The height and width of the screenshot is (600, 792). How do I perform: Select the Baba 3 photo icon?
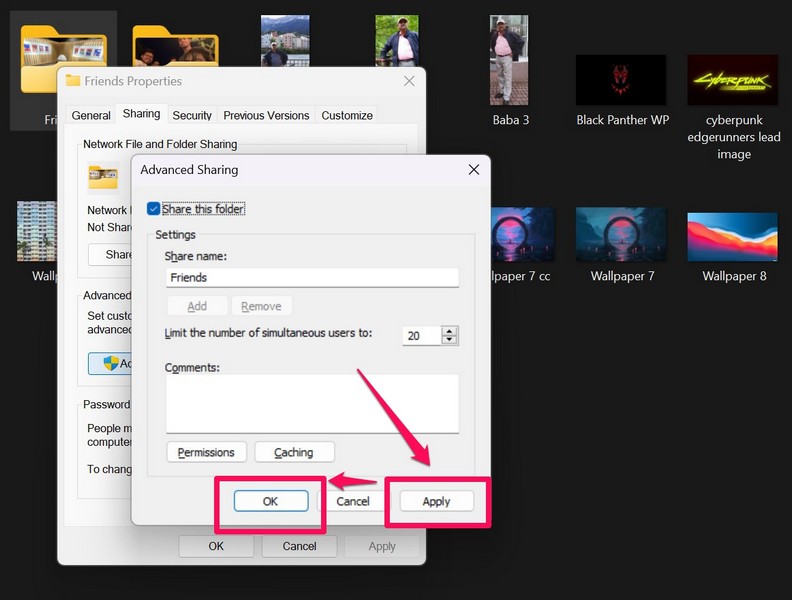[x=509, y=61]
